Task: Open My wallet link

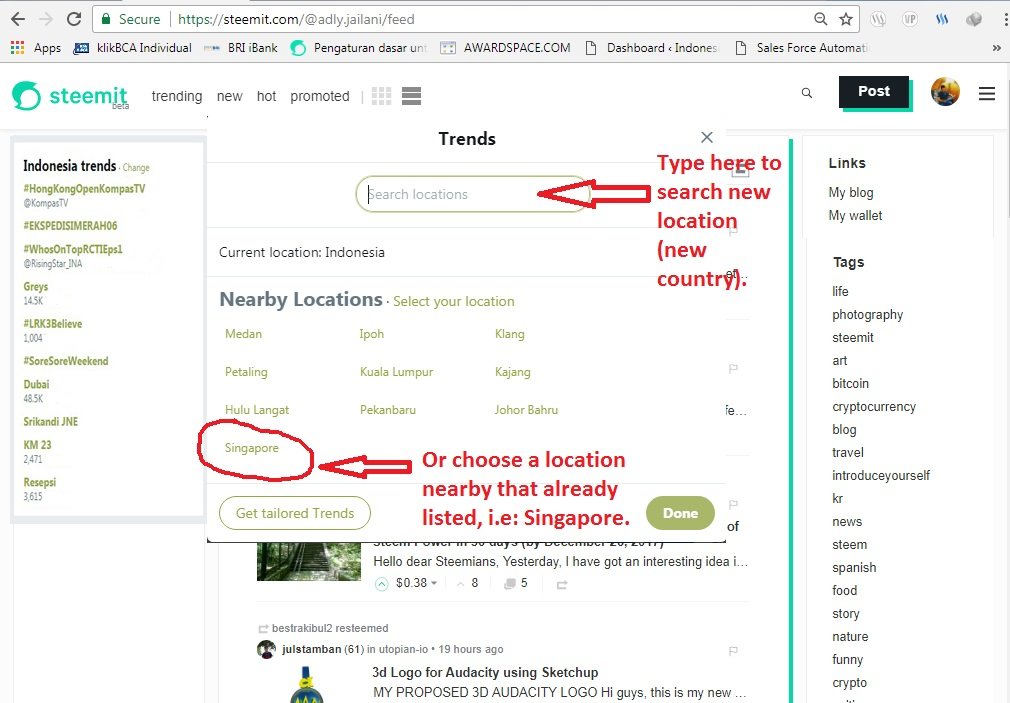Action: pos(855,215)
